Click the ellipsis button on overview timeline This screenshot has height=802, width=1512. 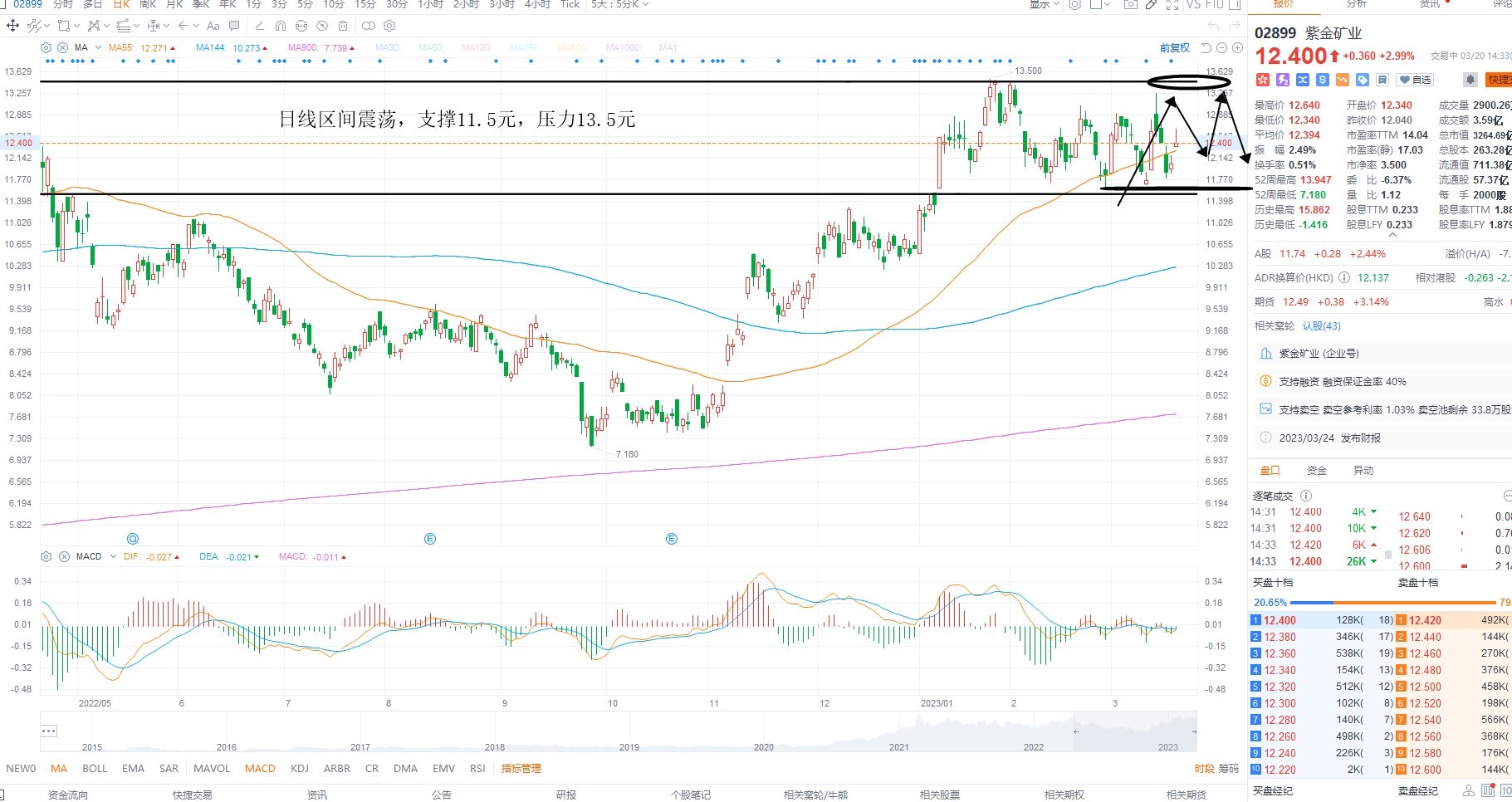pos(49,731)
